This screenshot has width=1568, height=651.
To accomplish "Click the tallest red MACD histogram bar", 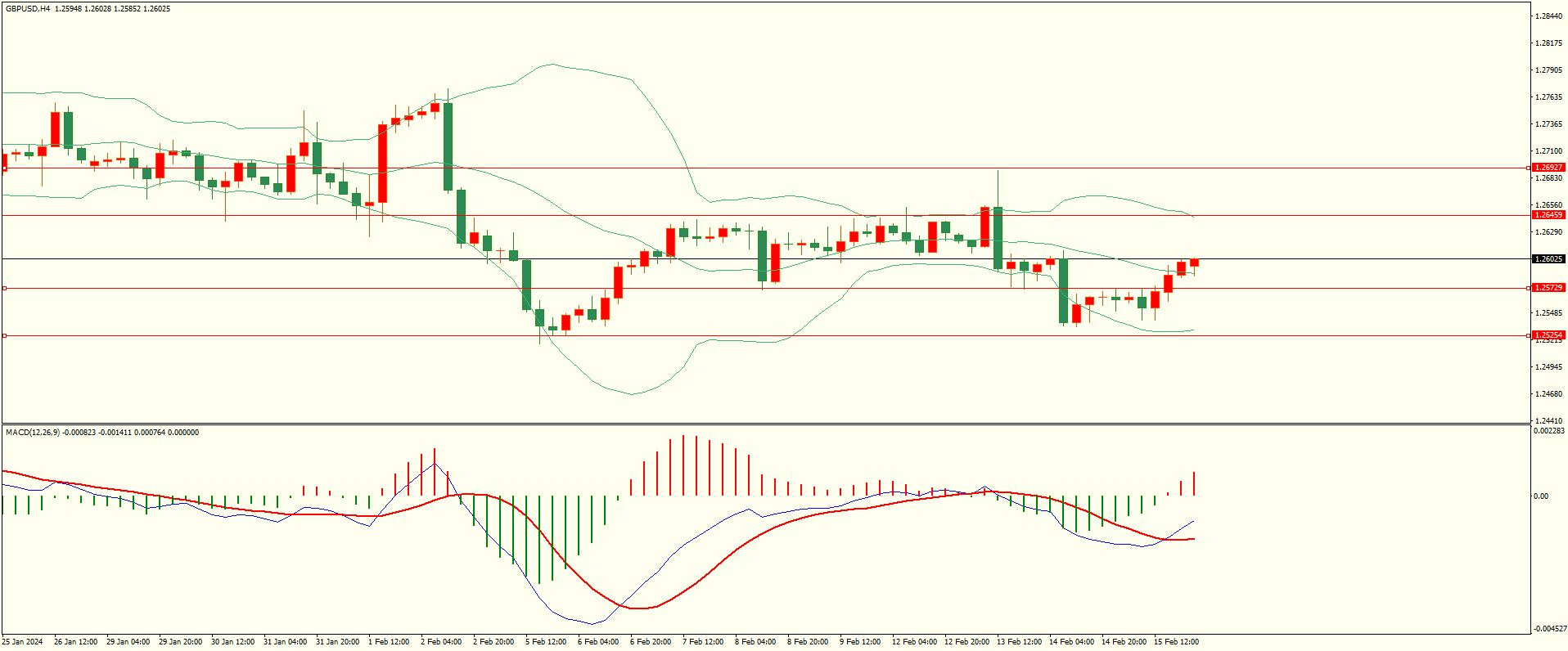I will (x=683, y=465).
